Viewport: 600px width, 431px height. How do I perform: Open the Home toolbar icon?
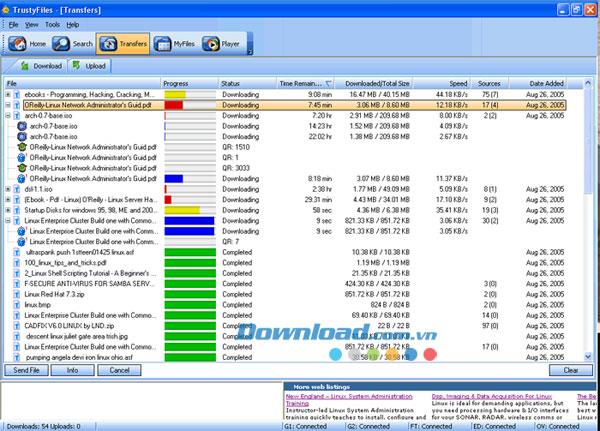(17, 44)
